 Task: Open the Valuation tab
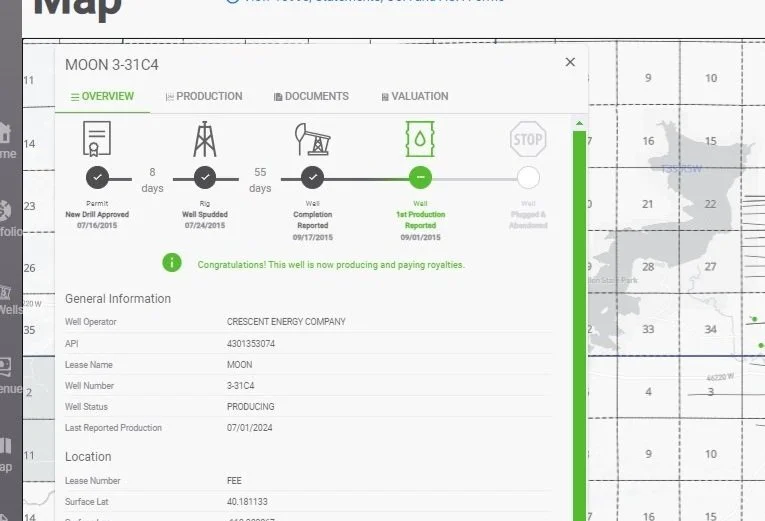415,97
